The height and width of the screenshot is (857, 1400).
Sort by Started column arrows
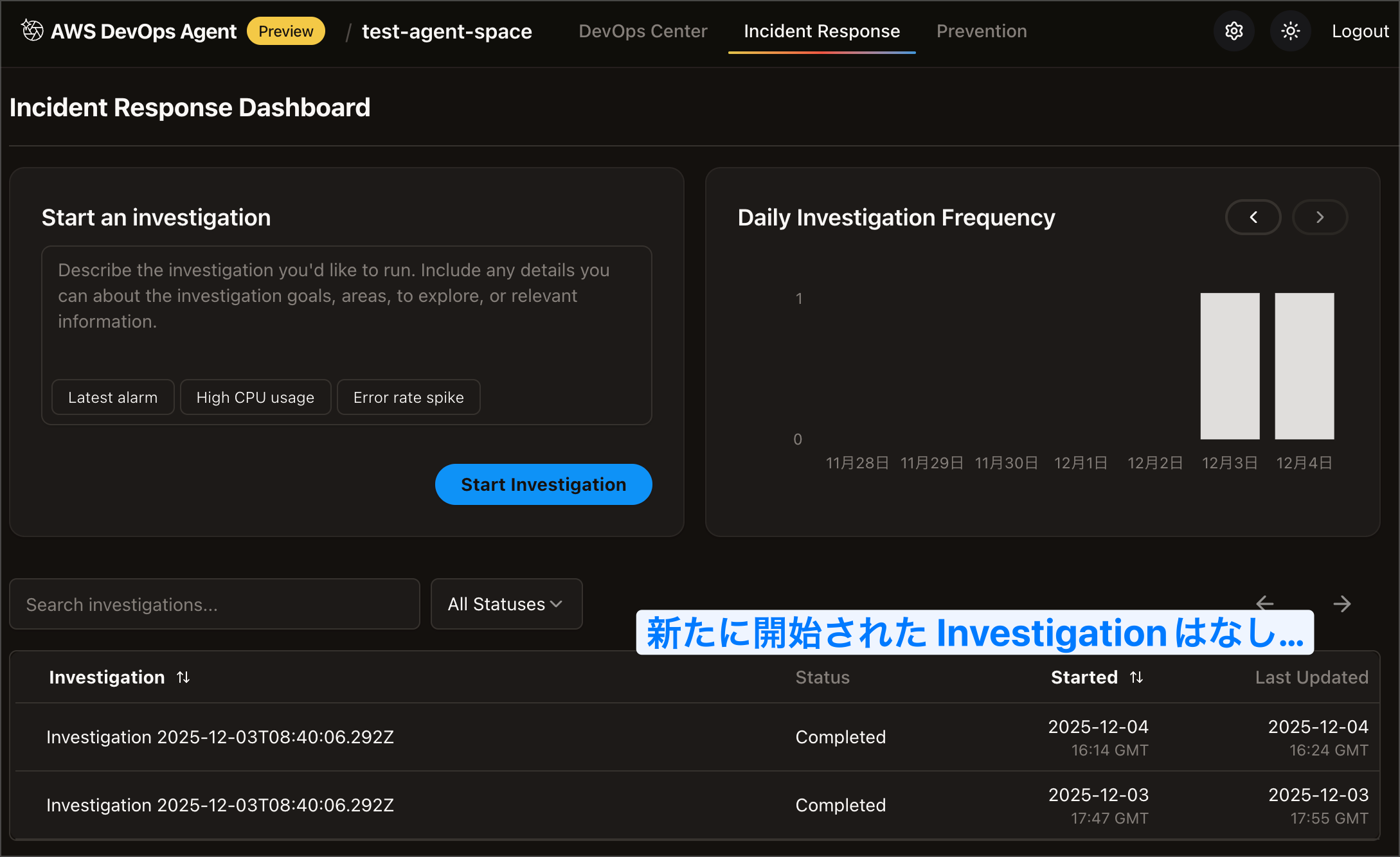pyautogui.click(x=1136, y=677)
